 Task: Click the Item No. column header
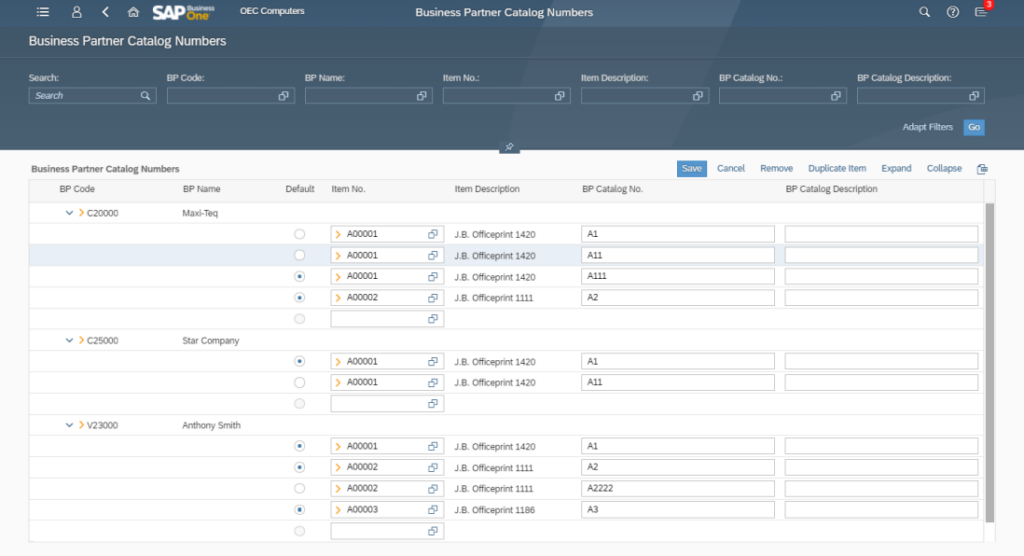pos(348,189)
